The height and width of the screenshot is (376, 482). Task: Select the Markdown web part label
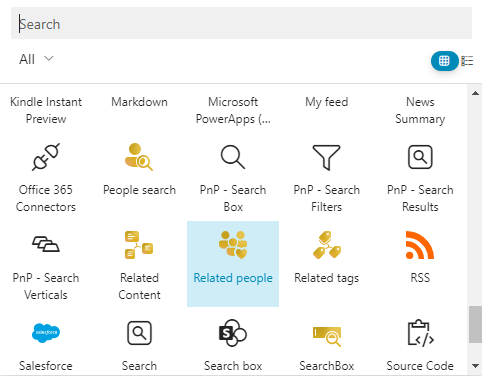pyautogui.click(x=139, y=102)
